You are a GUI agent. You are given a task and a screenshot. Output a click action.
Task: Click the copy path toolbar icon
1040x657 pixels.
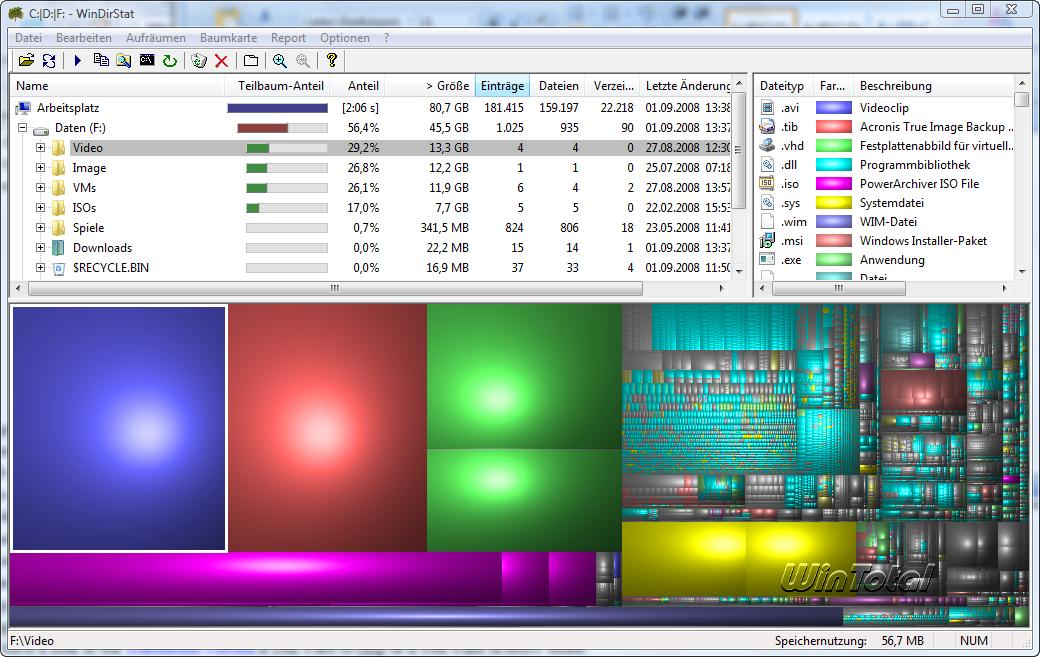click(101, 61)
